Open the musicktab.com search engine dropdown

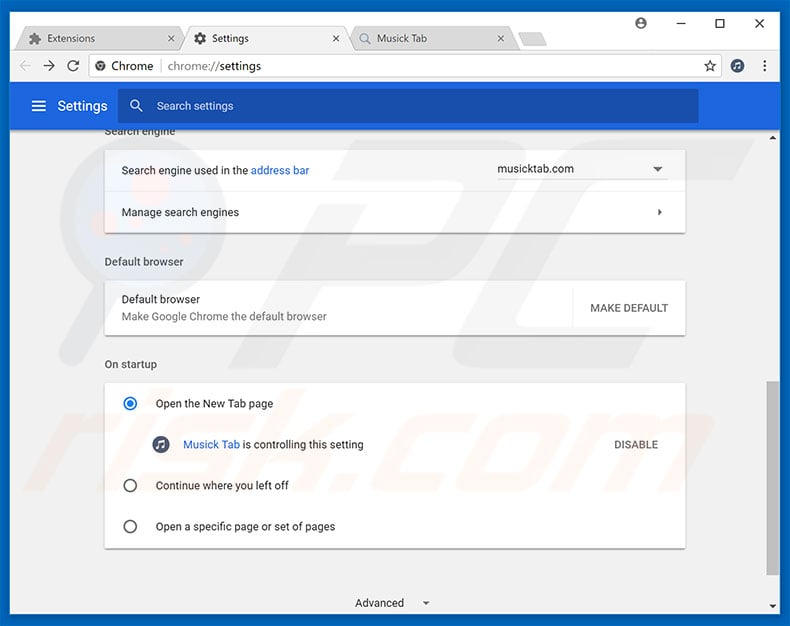582,169
